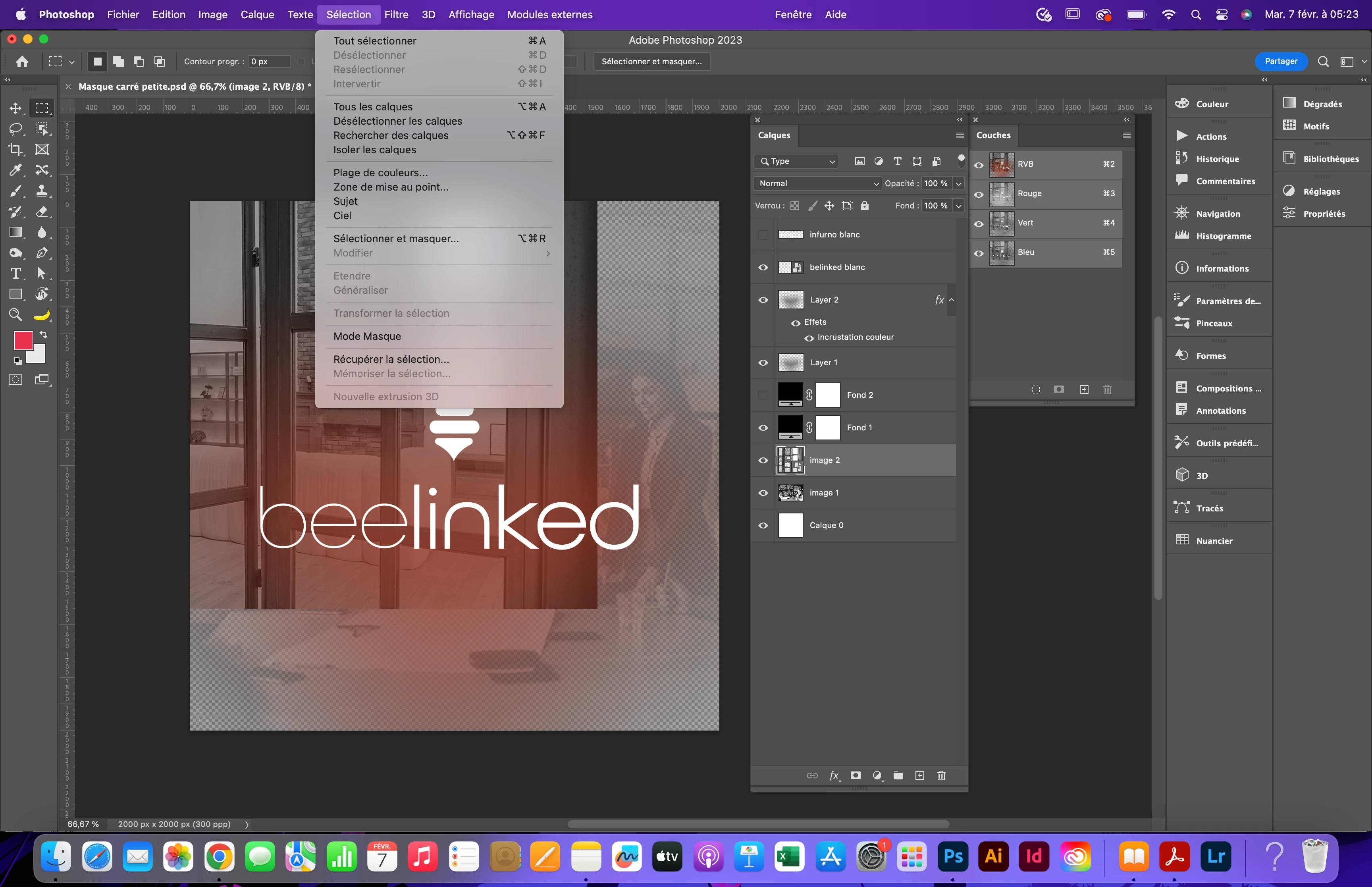Show the infurno blanc layer
Image resolution: width=1372 pixels, height=887 pixels.
click(763, 234)
